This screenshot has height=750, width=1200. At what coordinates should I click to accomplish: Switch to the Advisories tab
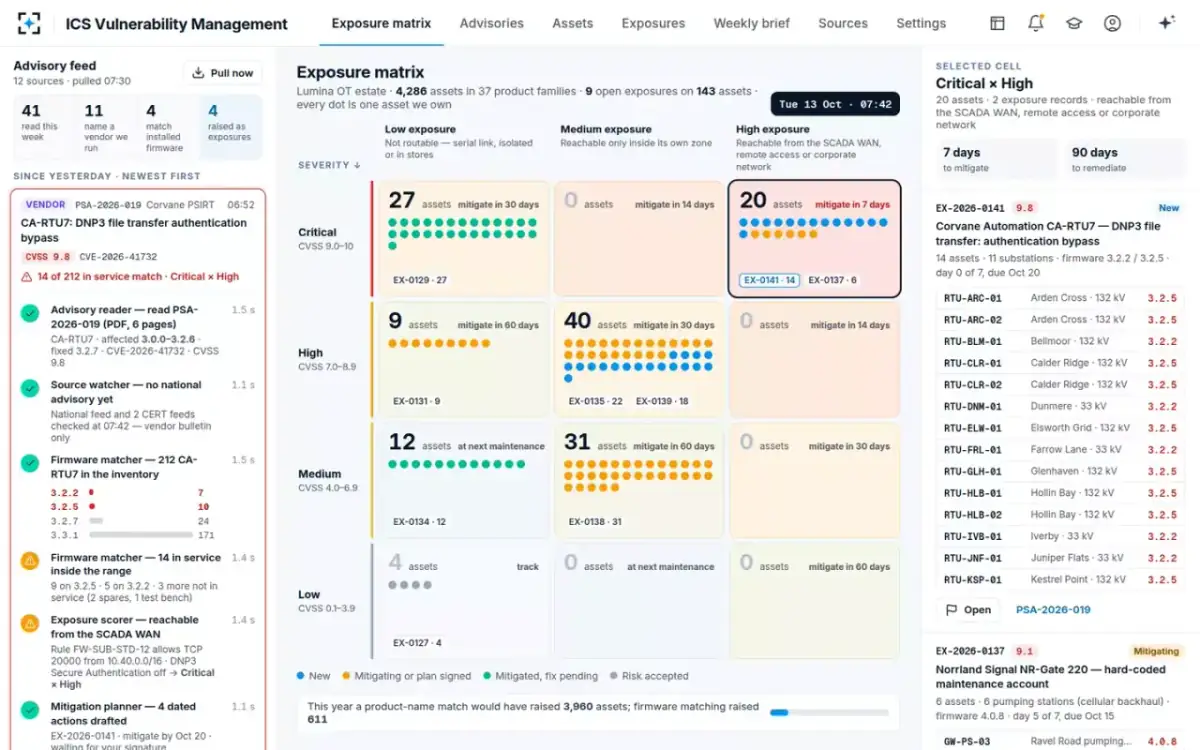click(492, 23)
